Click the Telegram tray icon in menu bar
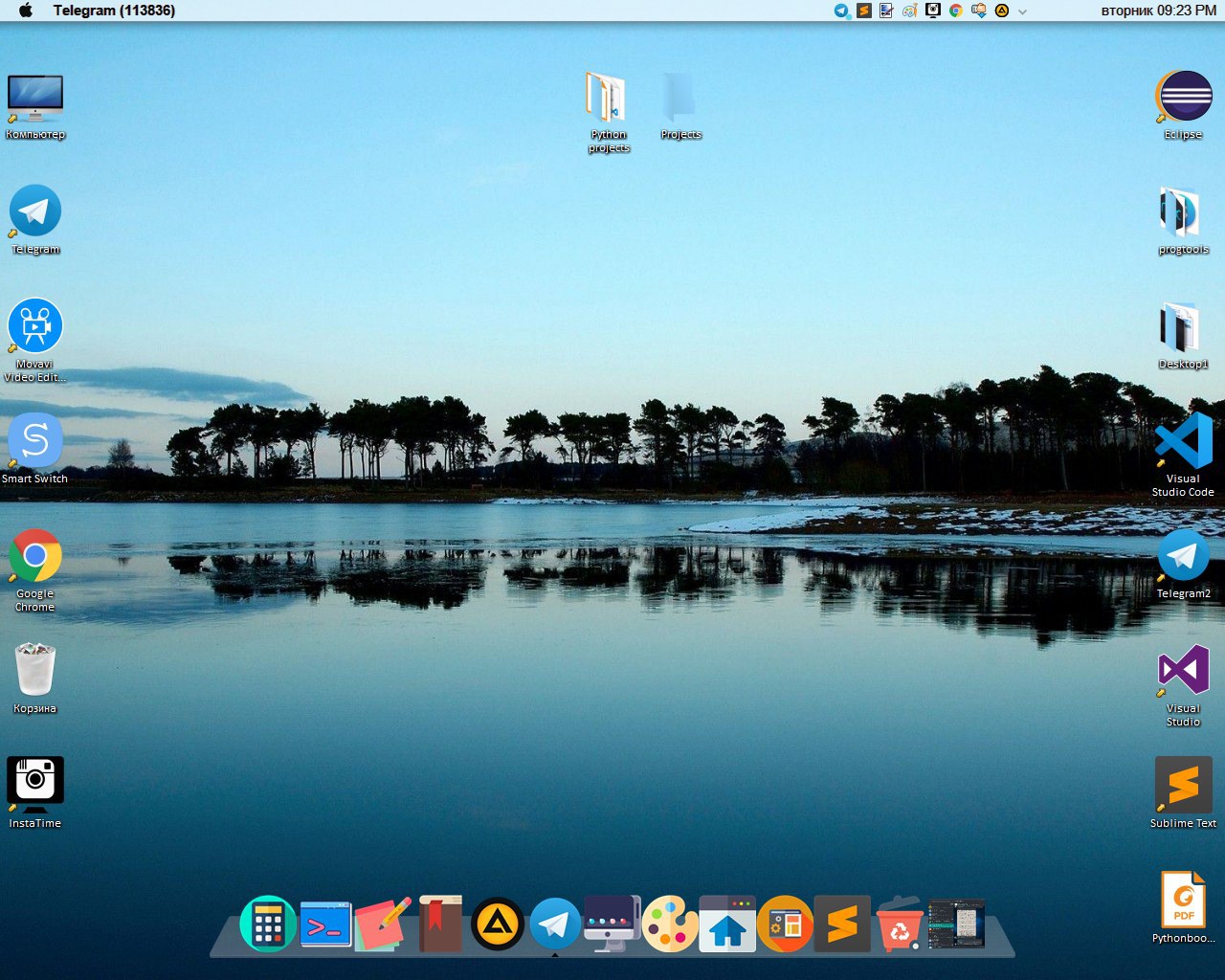The image size is (1225, 980). pos(841,11)
